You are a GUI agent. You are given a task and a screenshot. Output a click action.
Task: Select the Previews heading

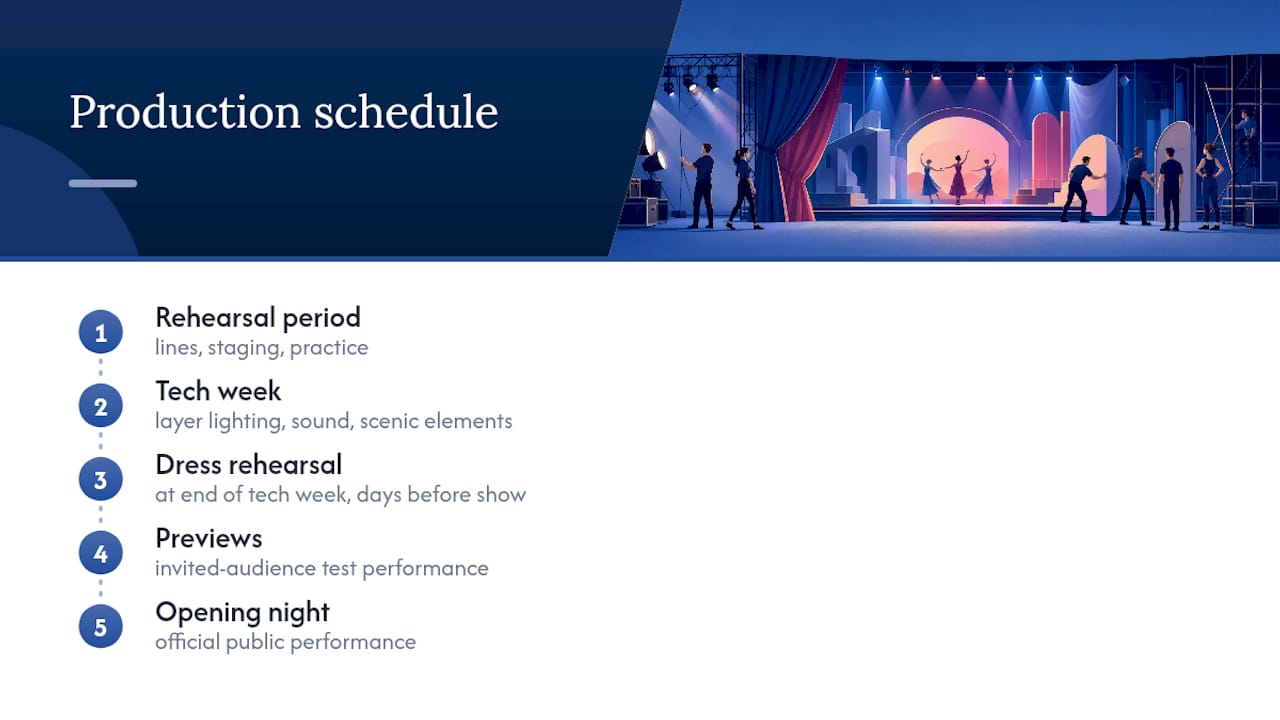tap(208, 538)
